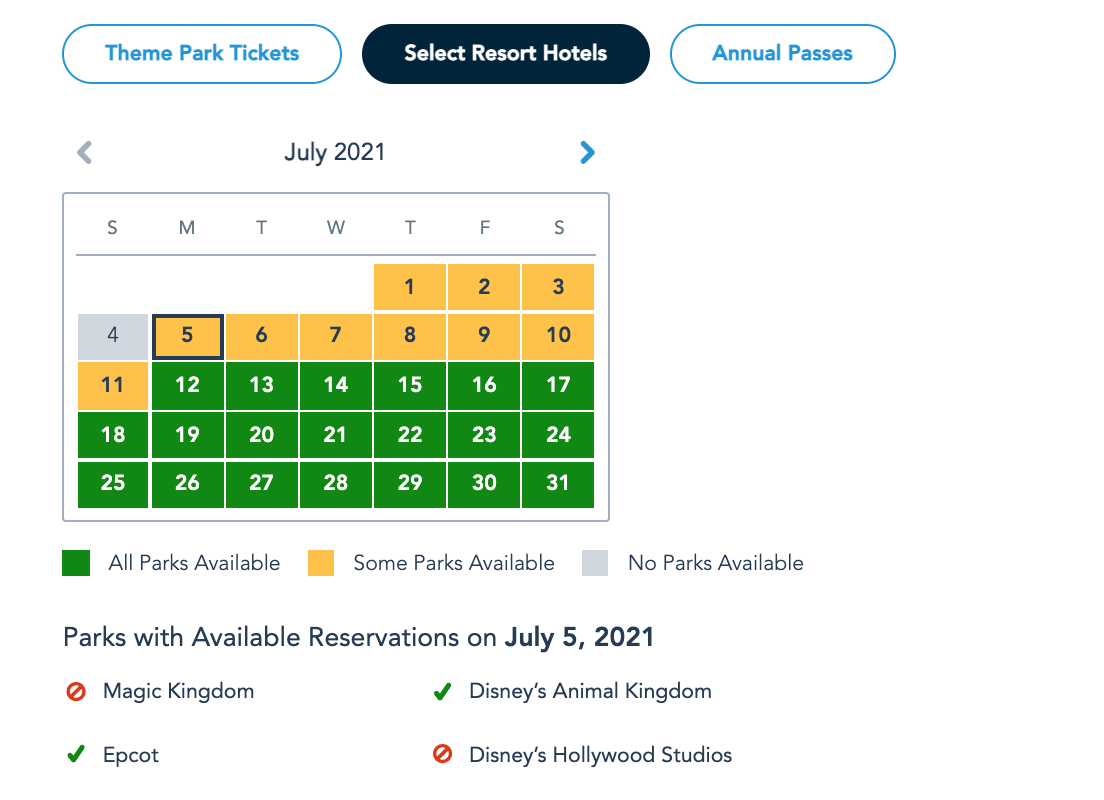
Task: Select July 10 on the calendar
Action: 558,336
